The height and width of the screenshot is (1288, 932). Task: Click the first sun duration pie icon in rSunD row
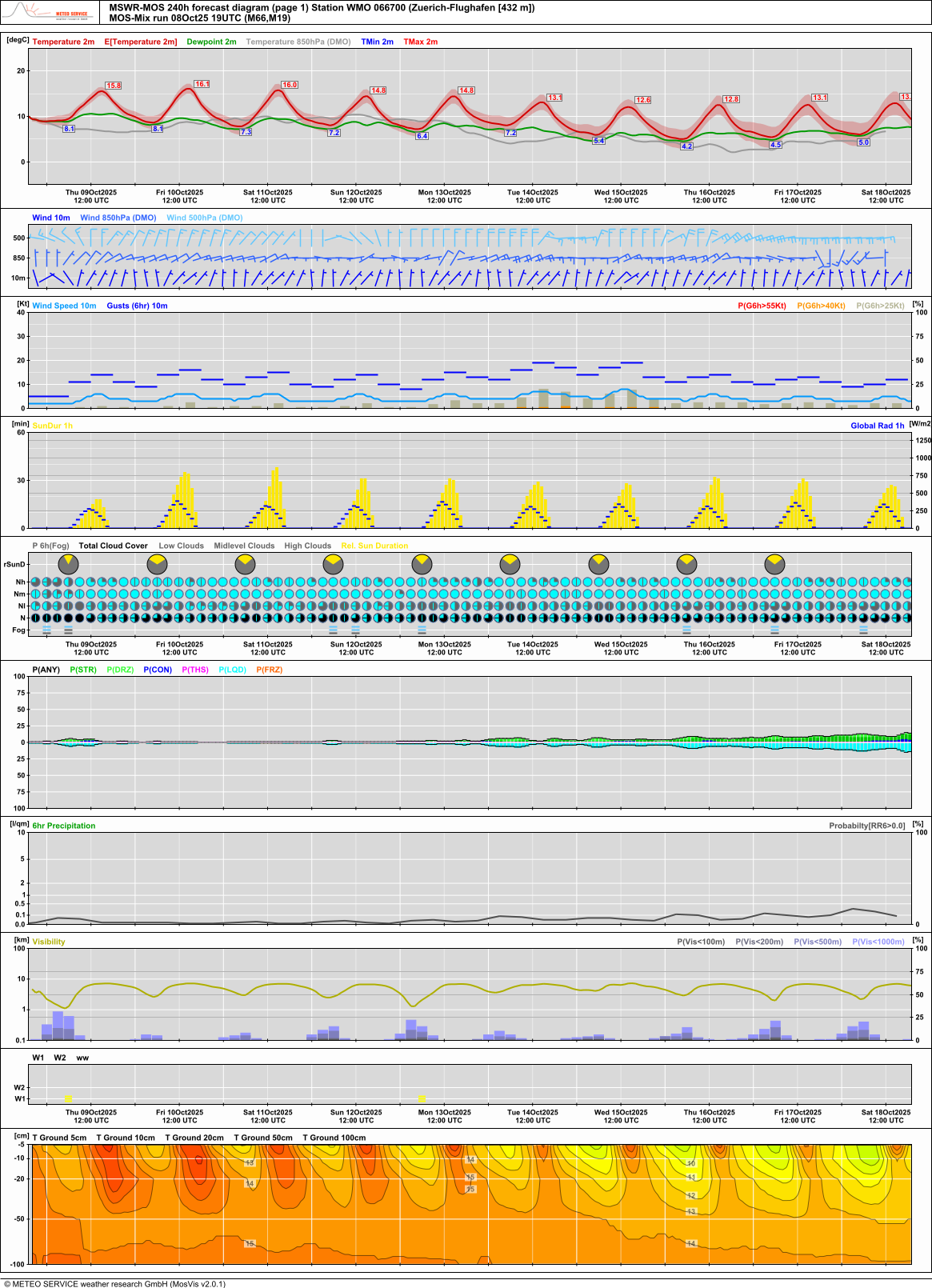69,564
